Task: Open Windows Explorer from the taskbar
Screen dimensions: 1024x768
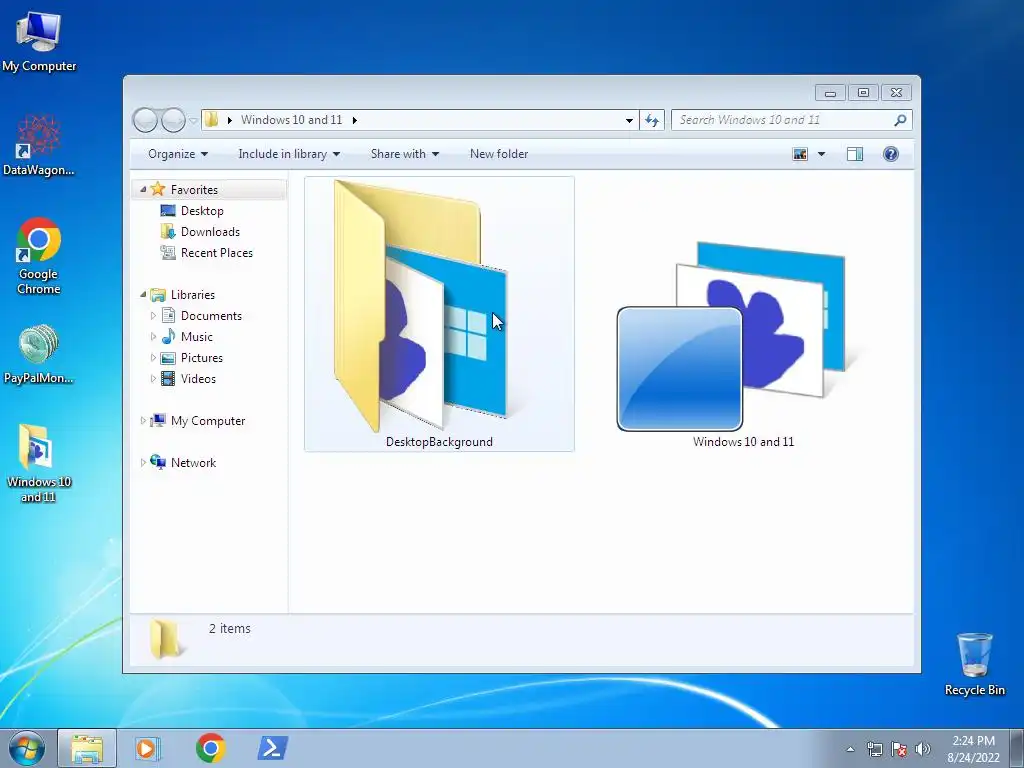Action: point(87,748)
